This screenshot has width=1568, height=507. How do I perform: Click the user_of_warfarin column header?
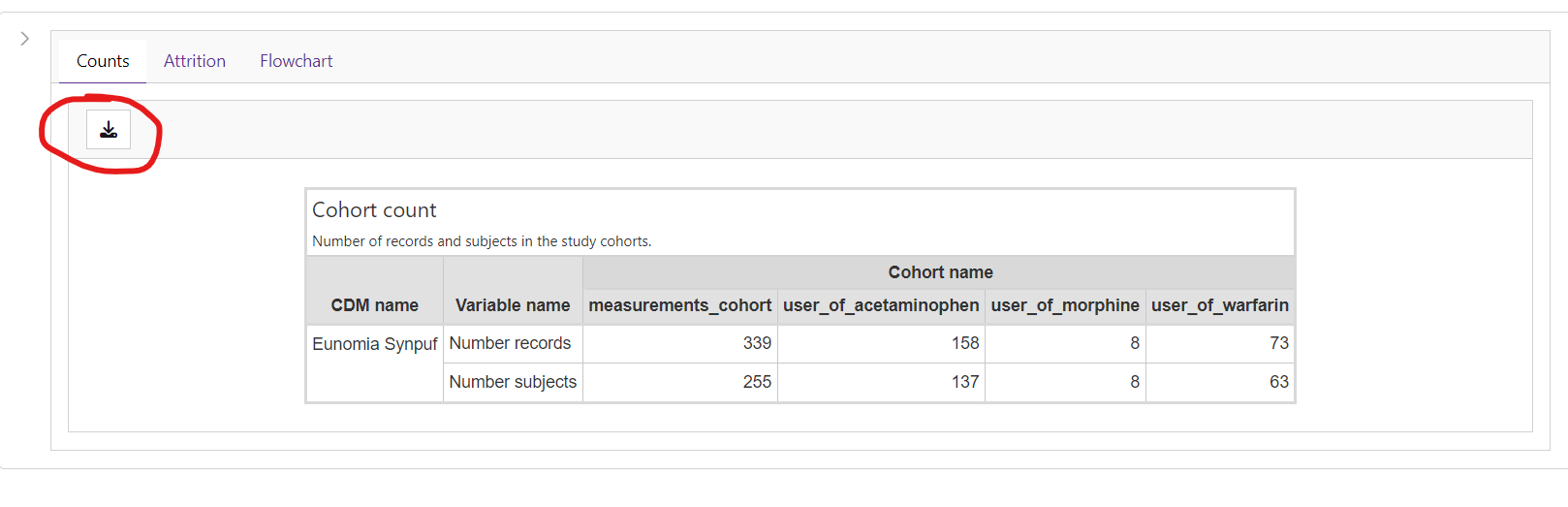1219,305
